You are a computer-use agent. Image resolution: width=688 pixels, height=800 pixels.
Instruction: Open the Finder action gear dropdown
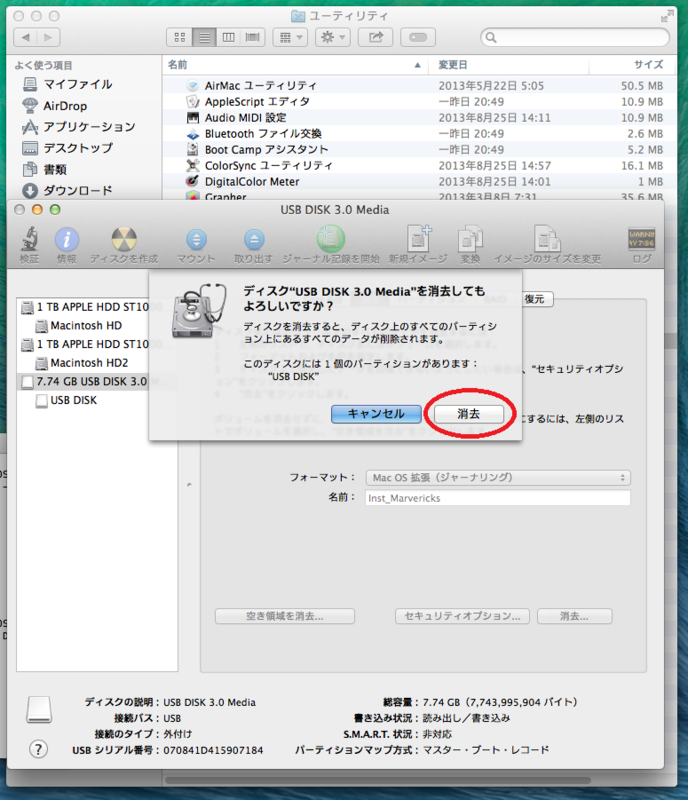pos(333,37)
